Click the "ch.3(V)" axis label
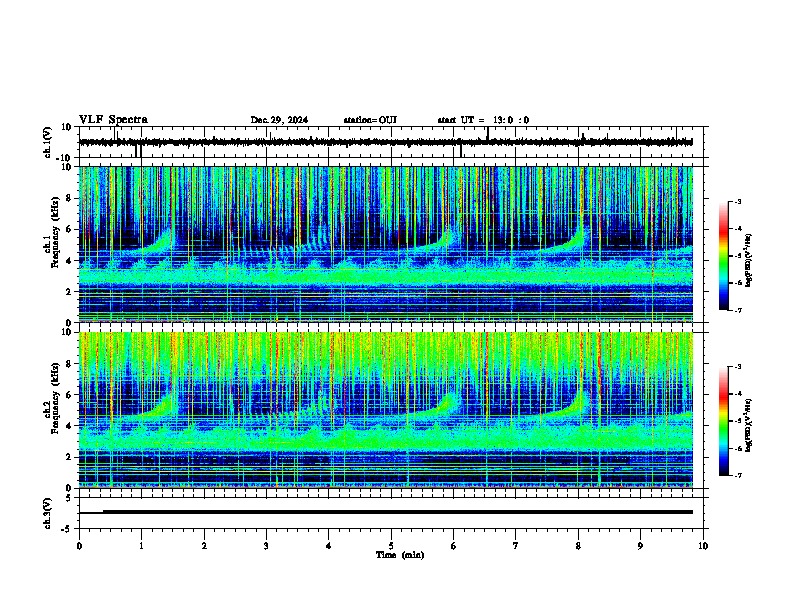The width and height of the screenshot is (792, 612). 48,514
